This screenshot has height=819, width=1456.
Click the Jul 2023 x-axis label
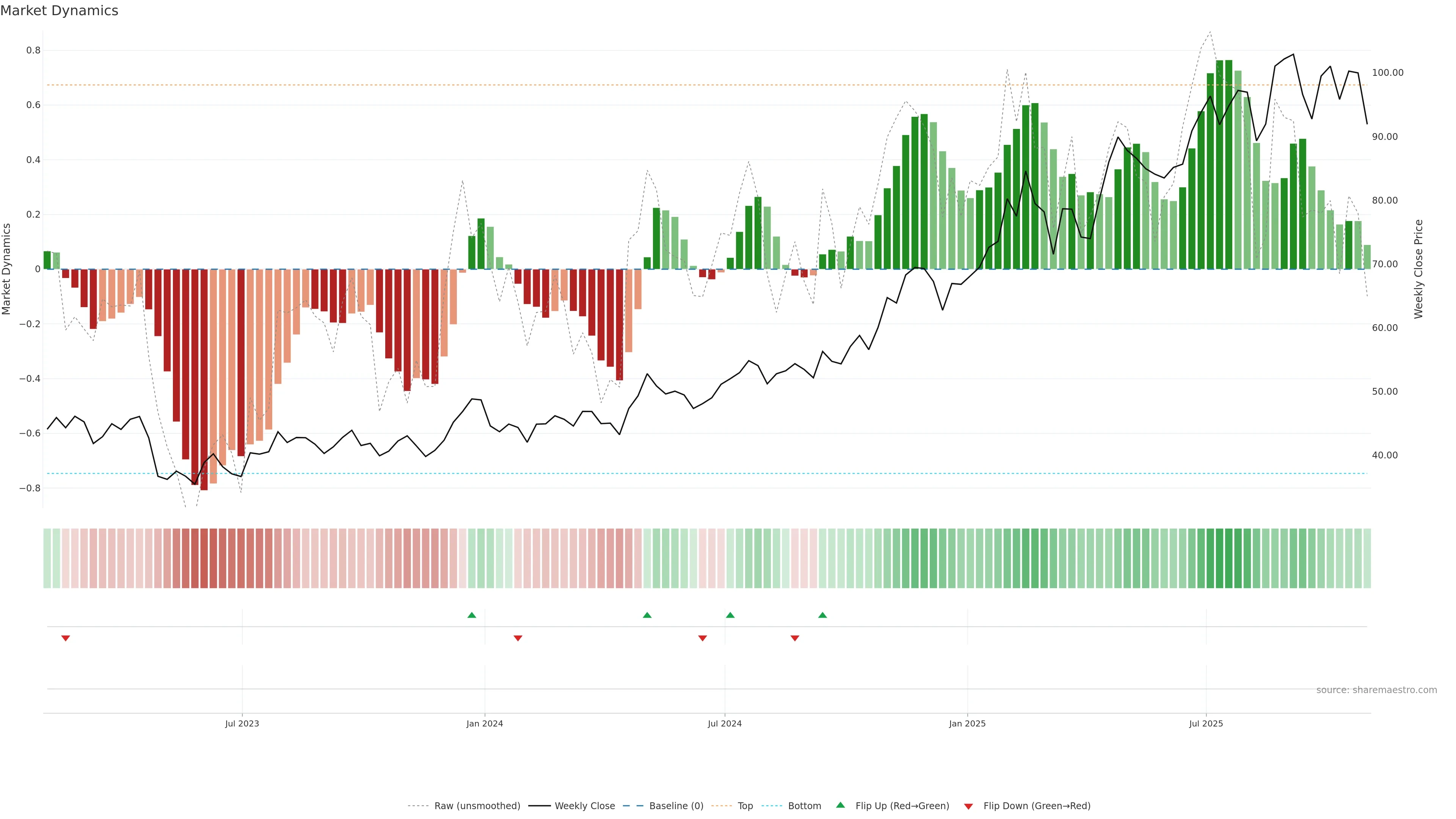click(x=242, y=723)
